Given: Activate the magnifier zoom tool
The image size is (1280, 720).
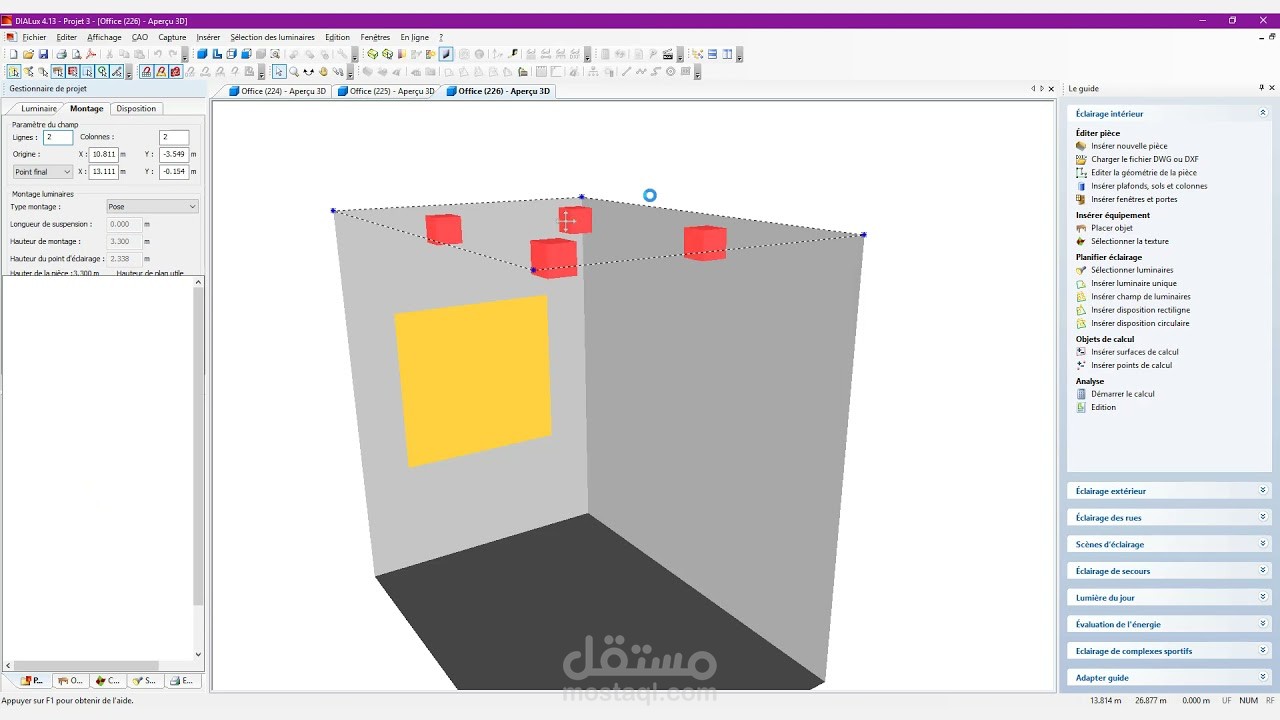Looking at the screenshot, I should click(x=294, y=72).
